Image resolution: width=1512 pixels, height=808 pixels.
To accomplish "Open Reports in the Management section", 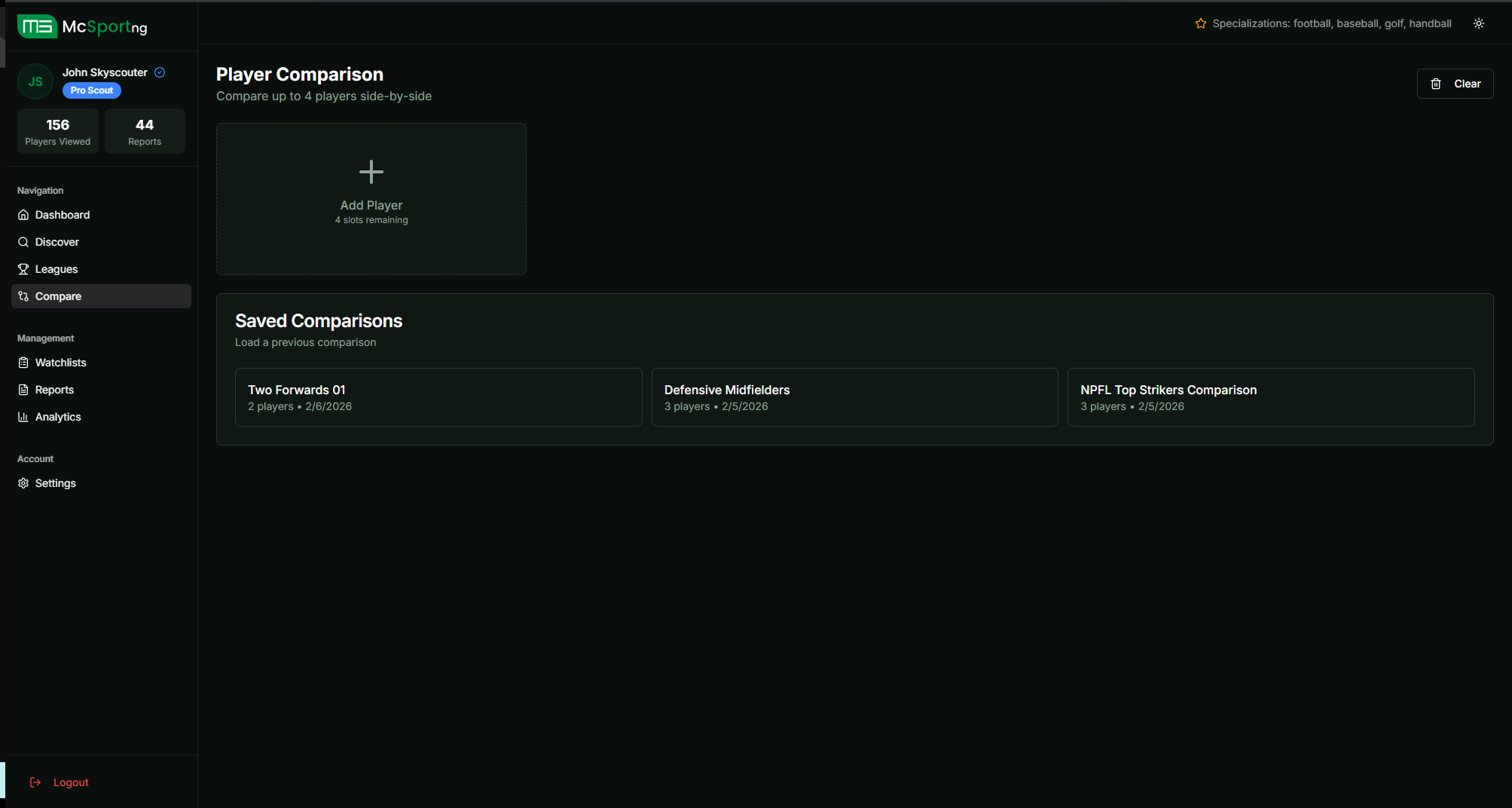I will click(x=54, y=390).
